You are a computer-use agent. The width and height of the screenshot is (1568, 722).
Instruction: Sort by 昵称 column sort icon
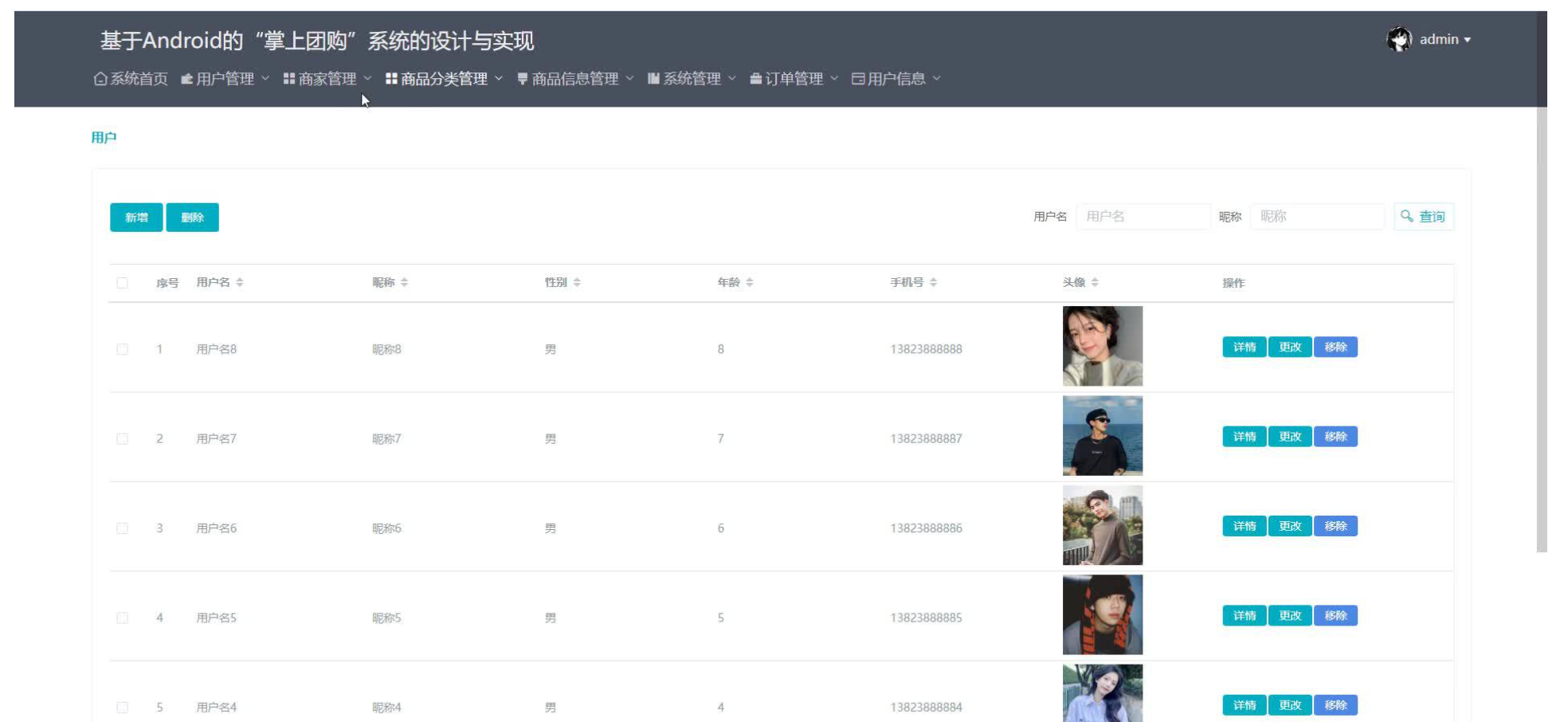pyautogui.click(x=405, y=282)
